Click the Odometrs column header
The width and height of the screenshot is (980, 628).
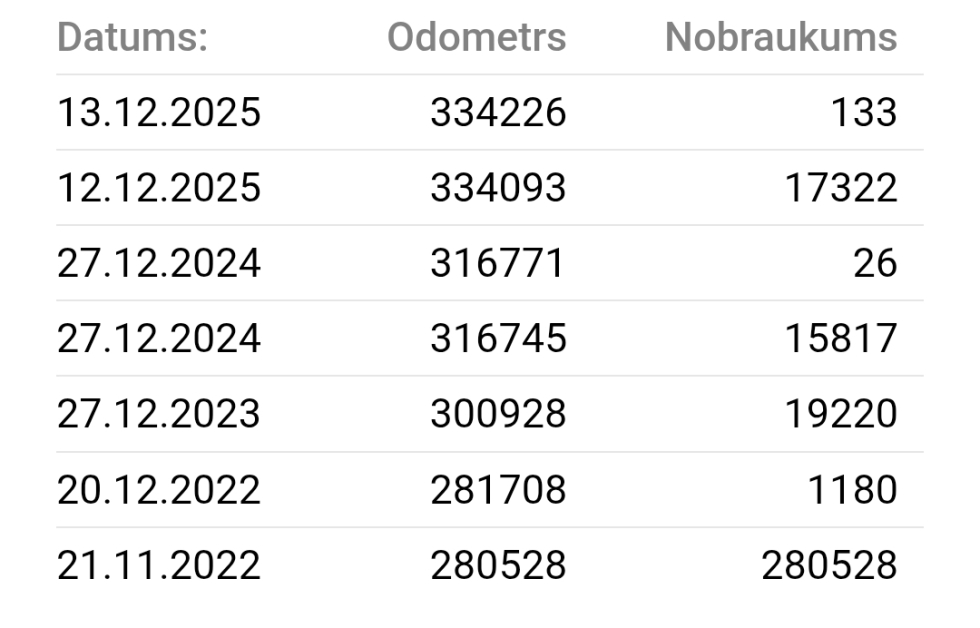click(x=476, y=38)
